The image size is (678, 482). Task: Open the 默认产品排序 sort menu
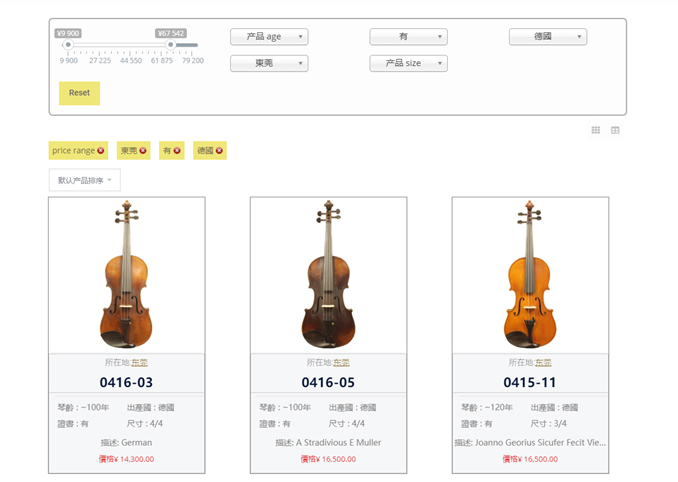(84, 181)
